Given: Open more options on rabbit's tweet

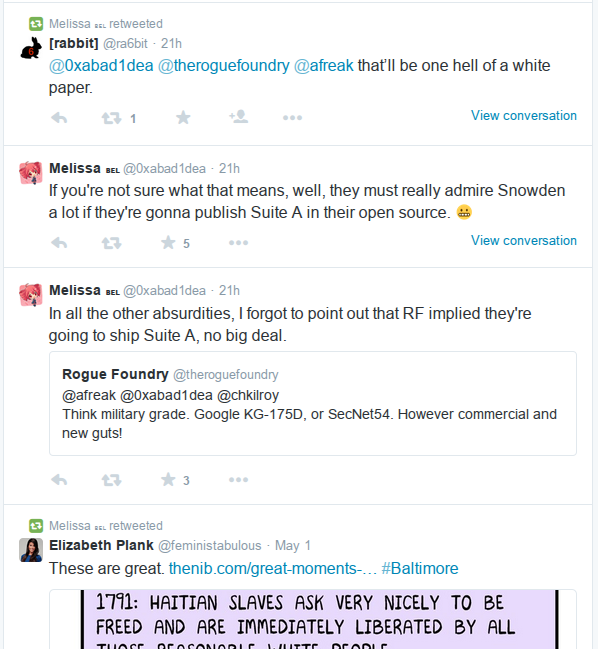Looking at the screenshot, I should click(292, 118).
